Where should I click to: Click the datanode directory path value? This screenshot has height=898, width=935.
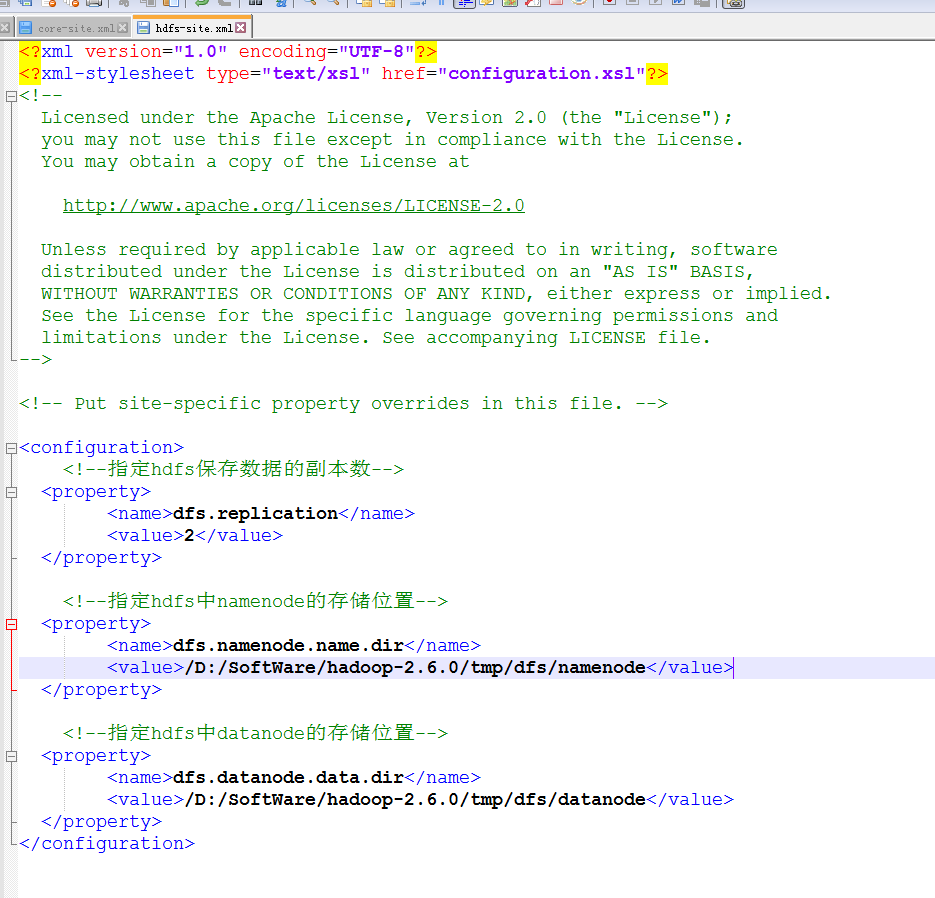click(415, 800)
